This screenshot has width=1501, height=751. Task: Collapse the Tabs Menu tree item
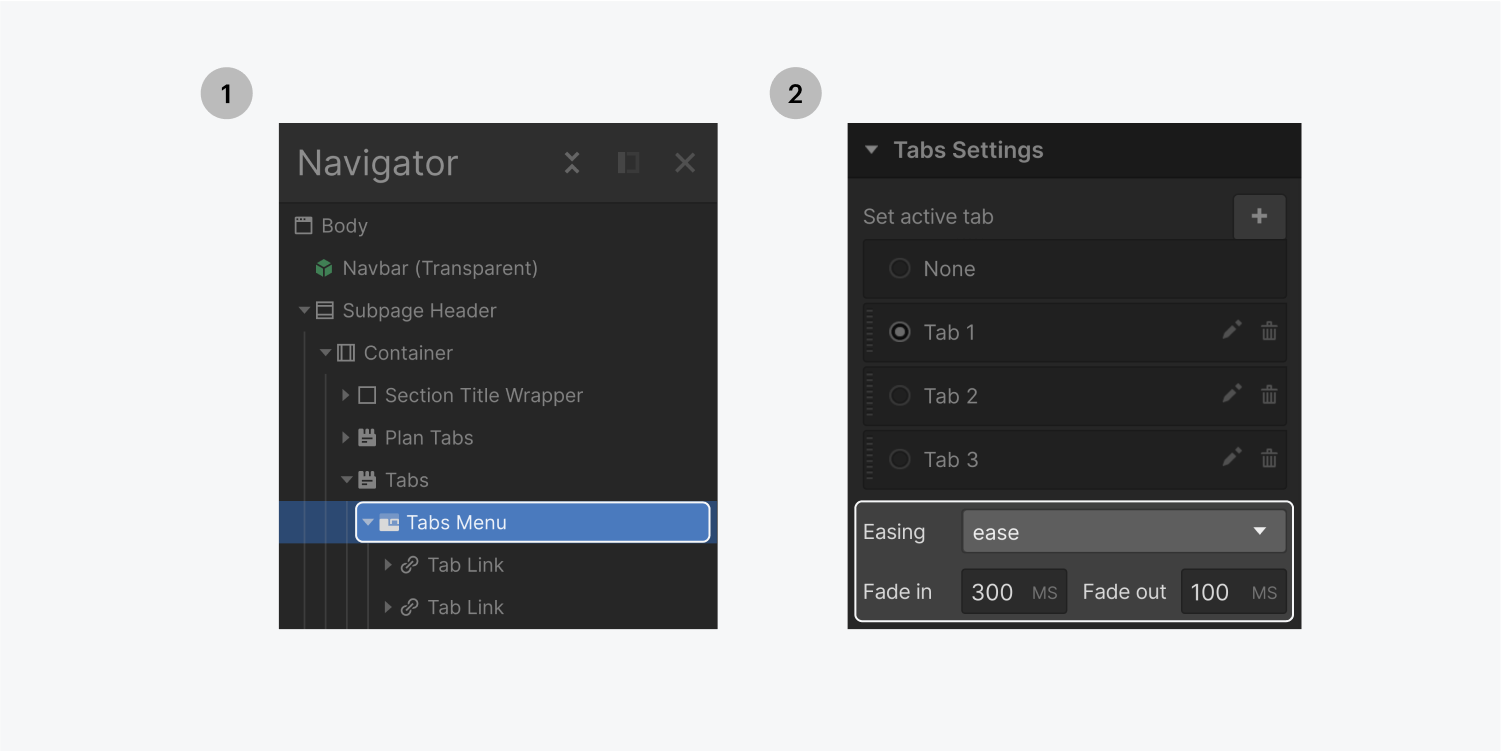tap(367, 521)
